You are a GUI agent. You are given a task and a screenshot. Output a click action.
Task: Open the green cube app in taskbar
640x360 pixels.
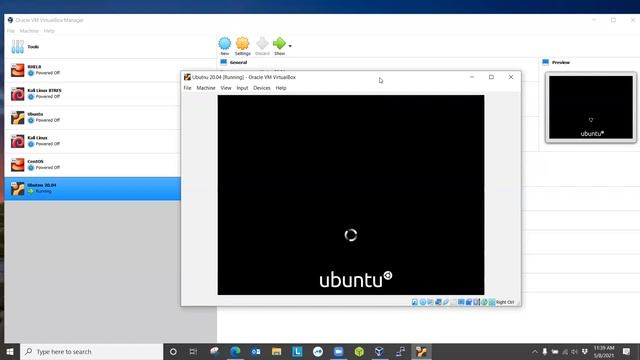click(x=359, y=351)
